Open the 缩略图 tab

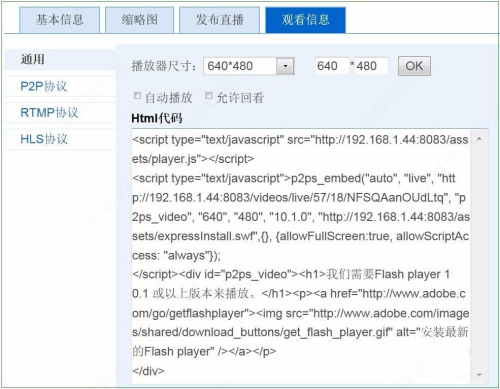(139, 20)
